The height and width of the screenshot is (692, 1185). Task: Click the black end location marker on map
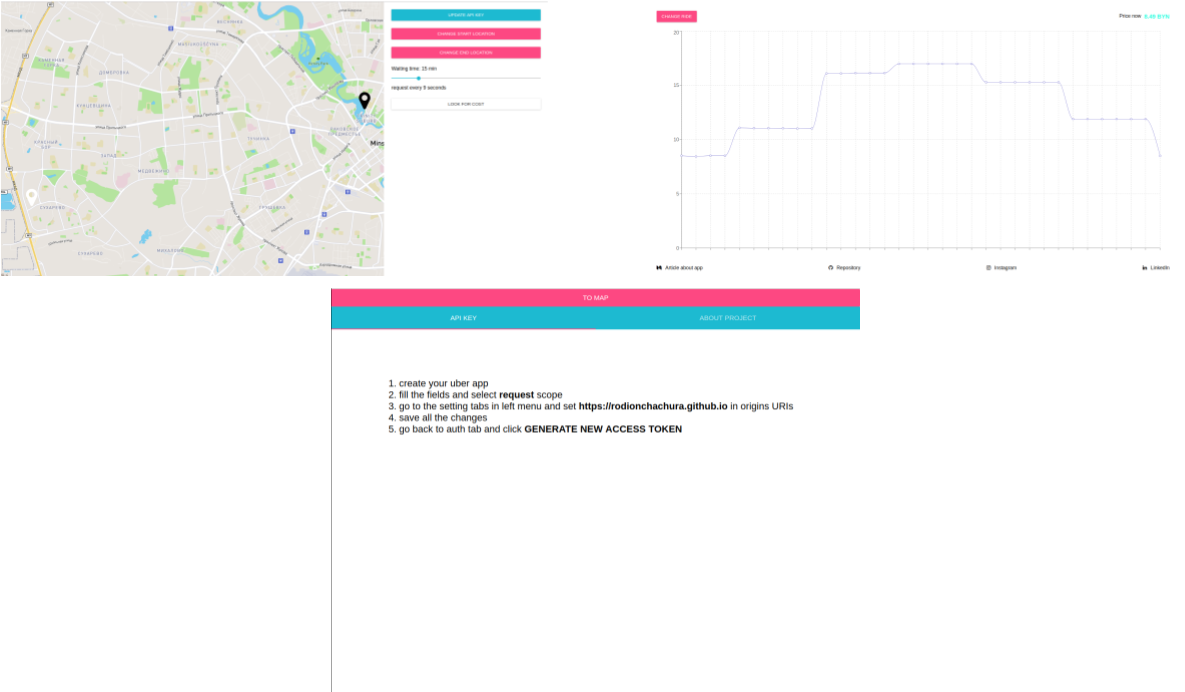click(364, 100)
